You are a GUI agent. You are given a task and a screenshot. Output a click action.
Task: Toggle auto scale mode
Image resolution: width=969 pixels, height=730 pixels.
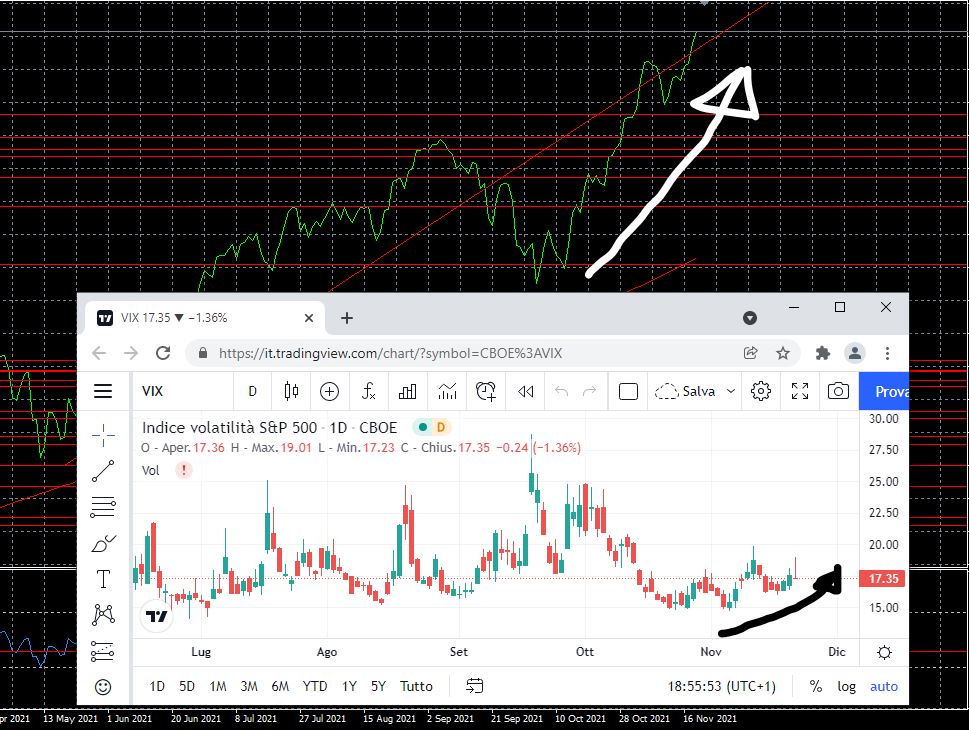pyautogui.click(x=884, y=686)
